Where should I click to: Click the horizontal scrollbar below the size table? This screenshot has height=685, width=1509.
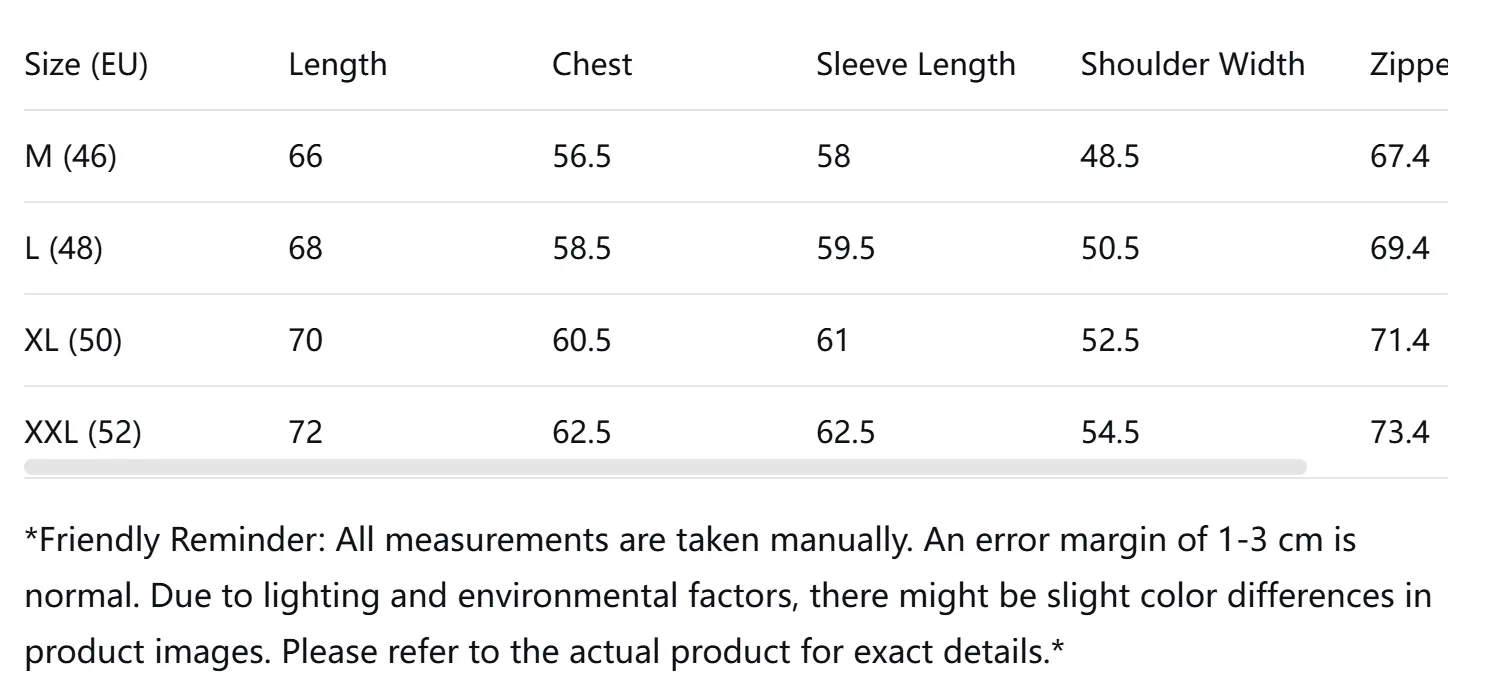pyautogui.click(x=665, y=467)
